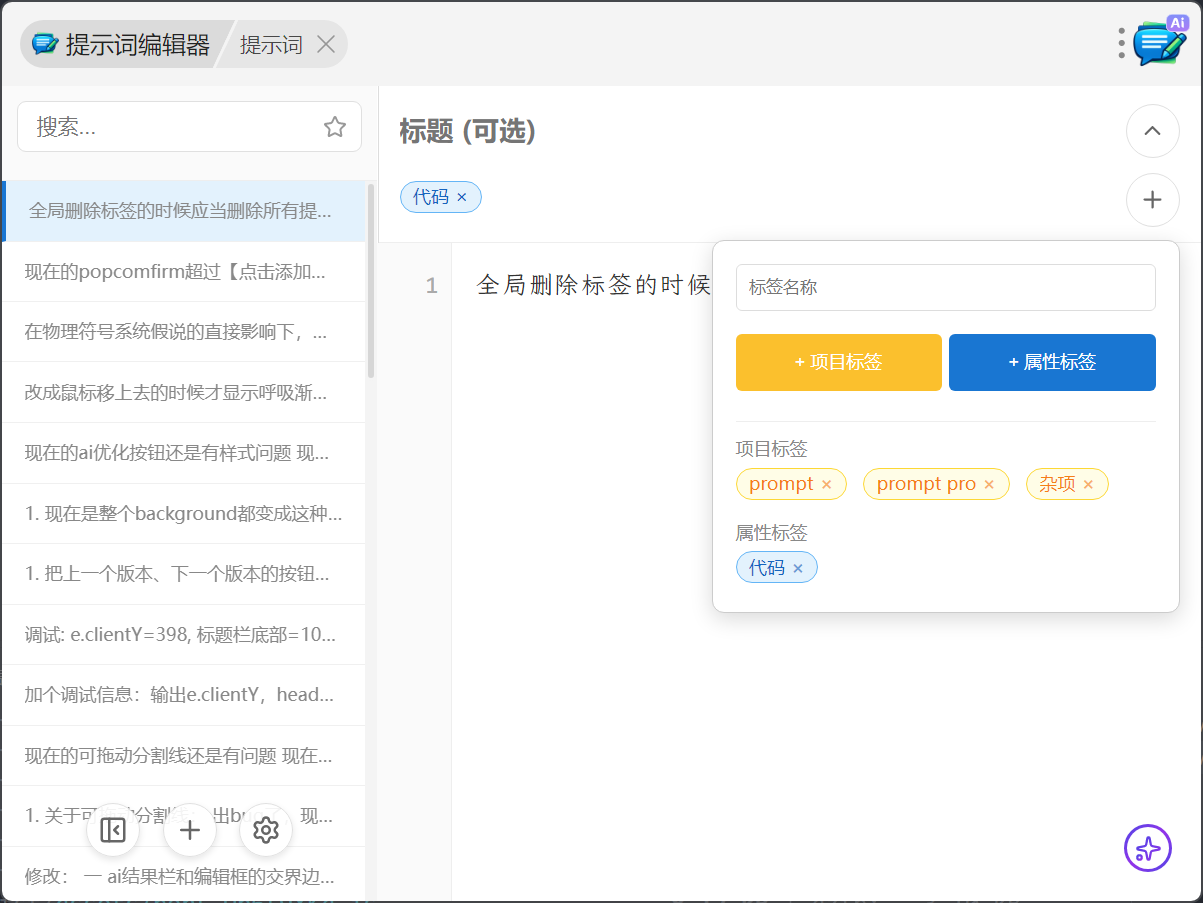Open settings via the gear icon
Screen dimensions: 1203x903
click(266, 830)
